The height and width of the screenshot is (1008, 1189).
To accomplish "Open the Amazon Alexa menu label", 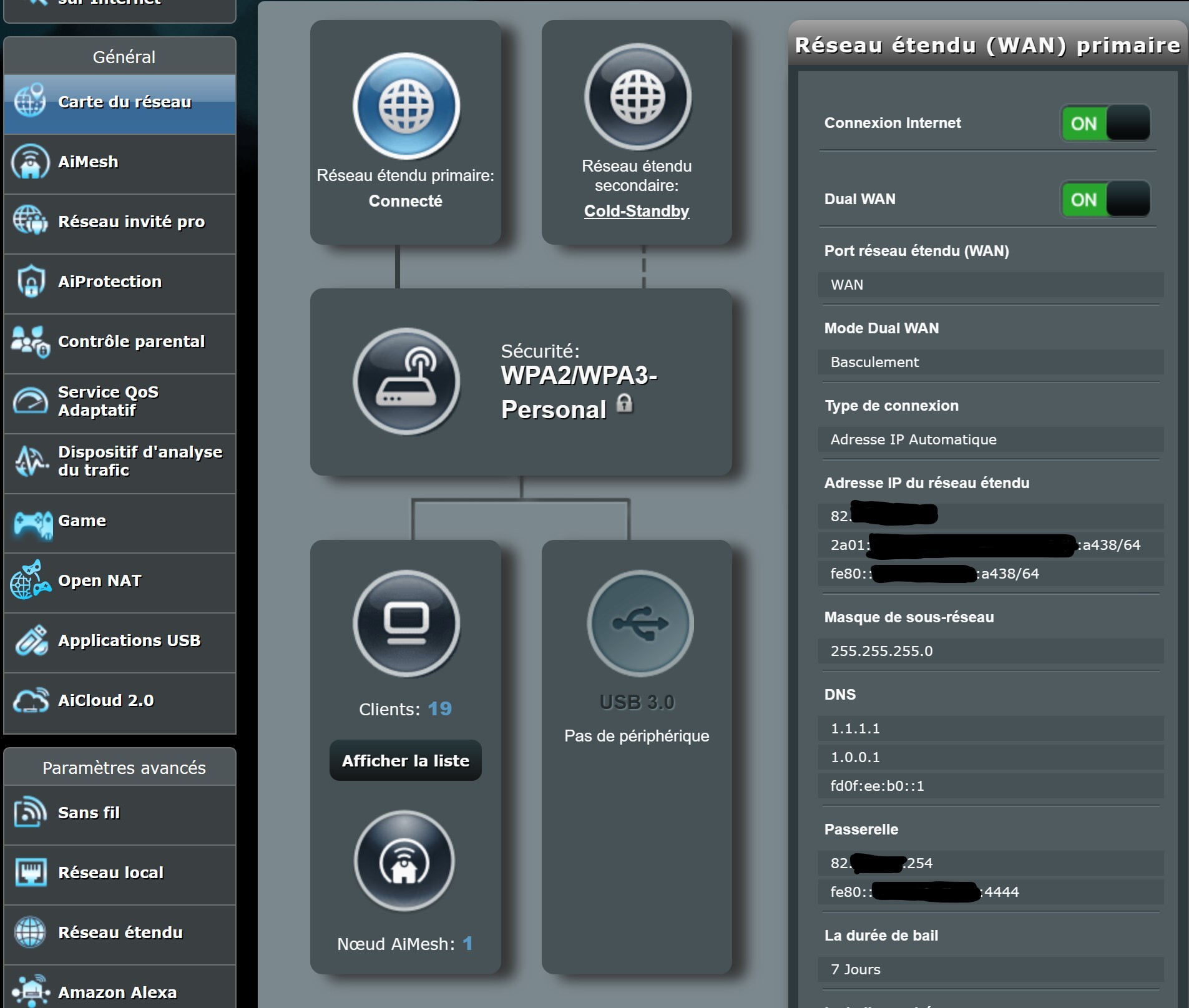I will click(x=117, y=992).
